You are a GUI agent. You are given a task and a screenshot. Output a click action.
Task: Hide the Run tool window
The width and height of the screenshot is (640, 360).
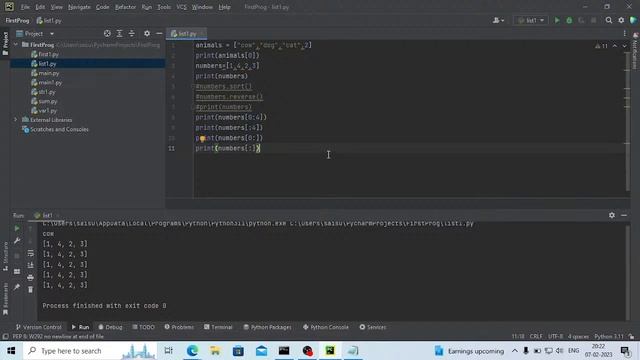point(624,215)
